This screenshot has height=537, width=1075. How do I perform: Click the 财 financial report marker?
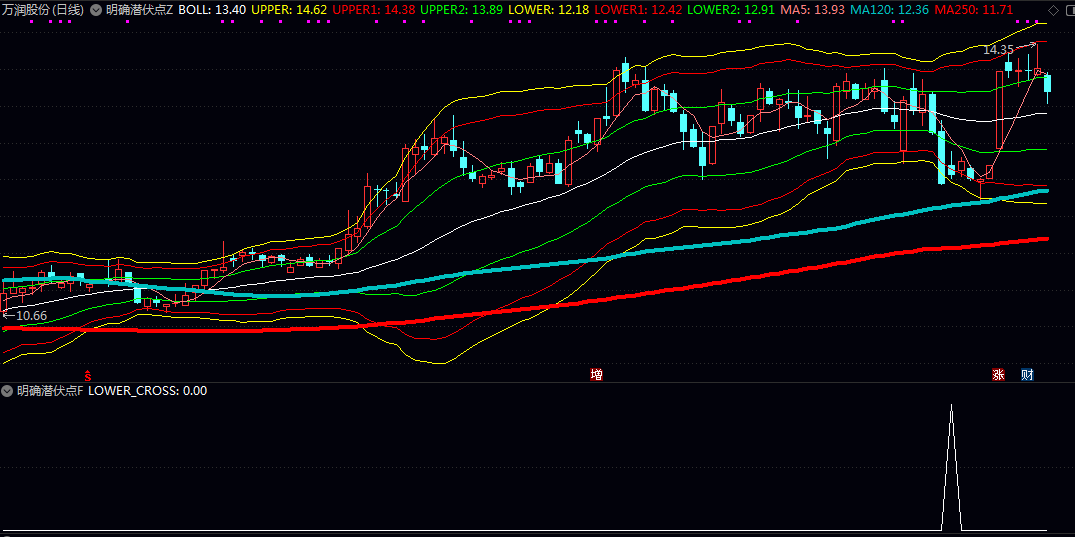[1027, 374]
